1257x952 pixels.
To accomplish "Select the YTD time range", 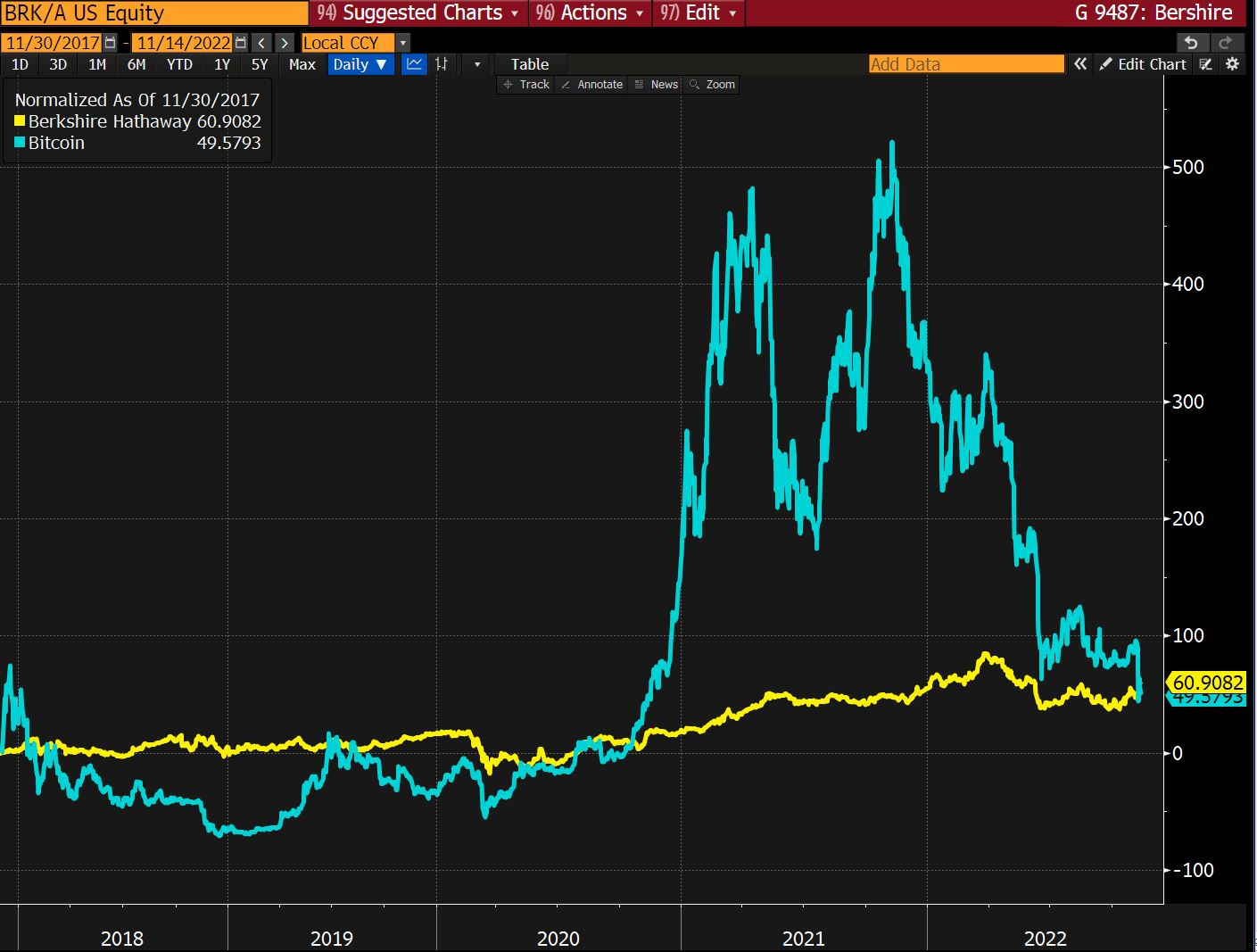I will coord(179,64).
